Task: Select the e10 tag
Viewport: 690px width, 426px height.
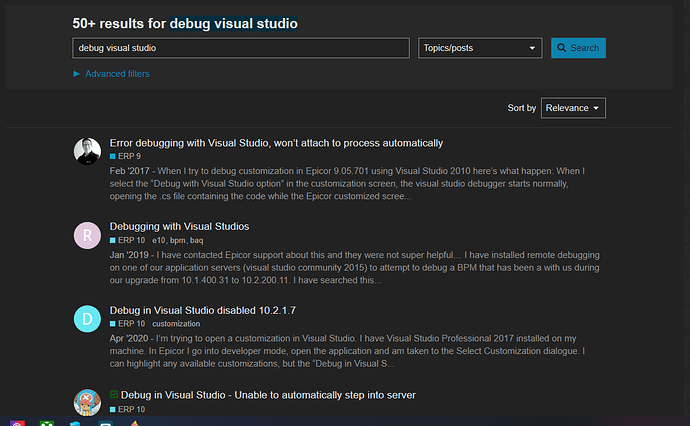Action: tap(158, 240)
